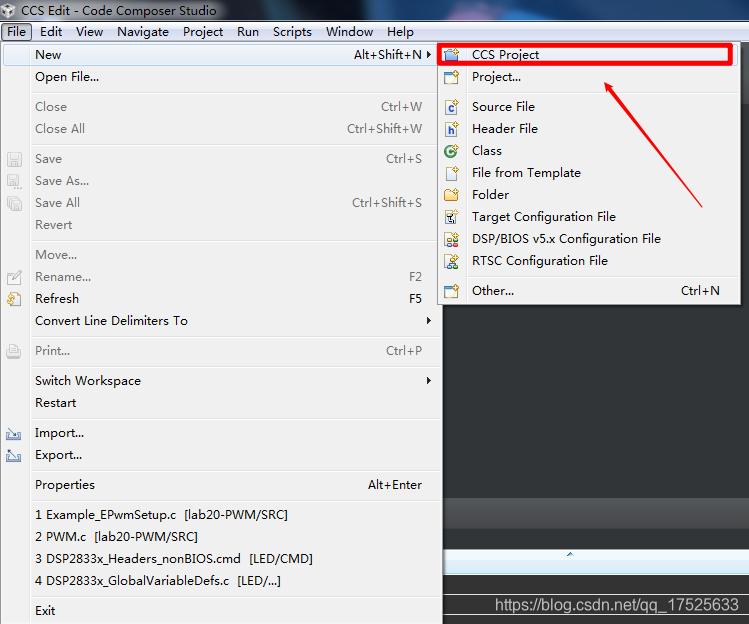
Task: Click Code Composer Studio title bar icon
Action: point(8,10)
